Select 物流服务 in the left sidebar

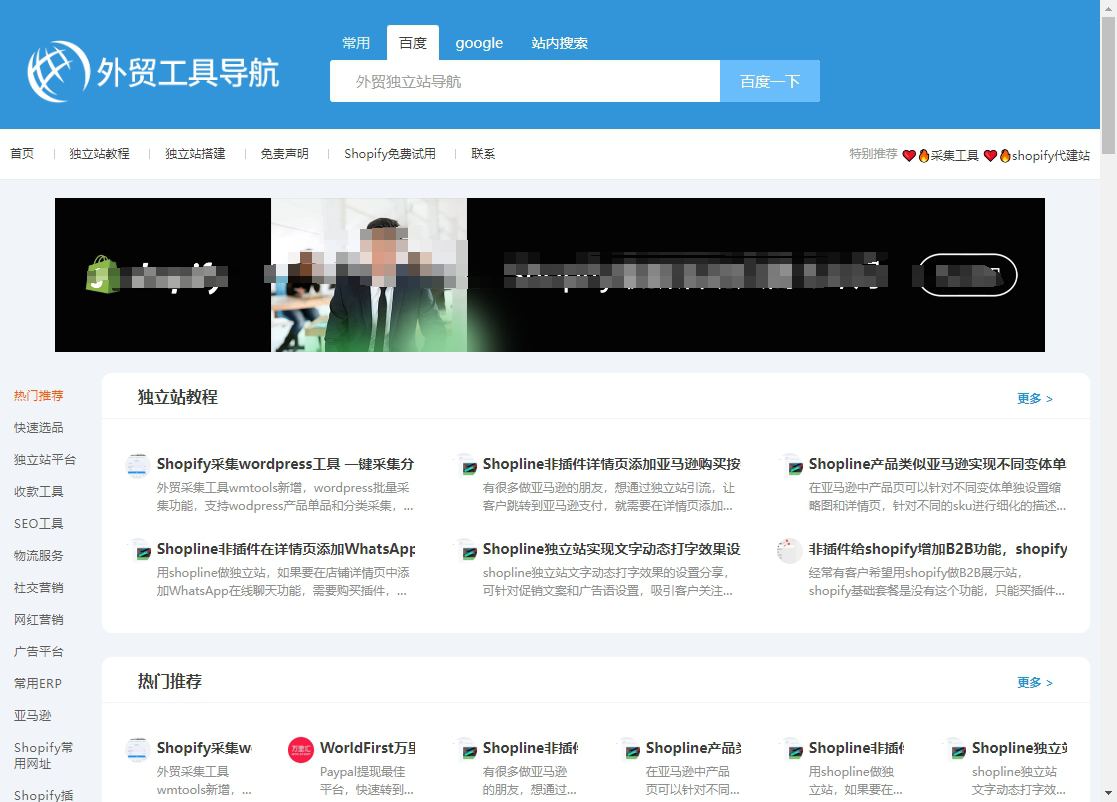coord(38,556)
